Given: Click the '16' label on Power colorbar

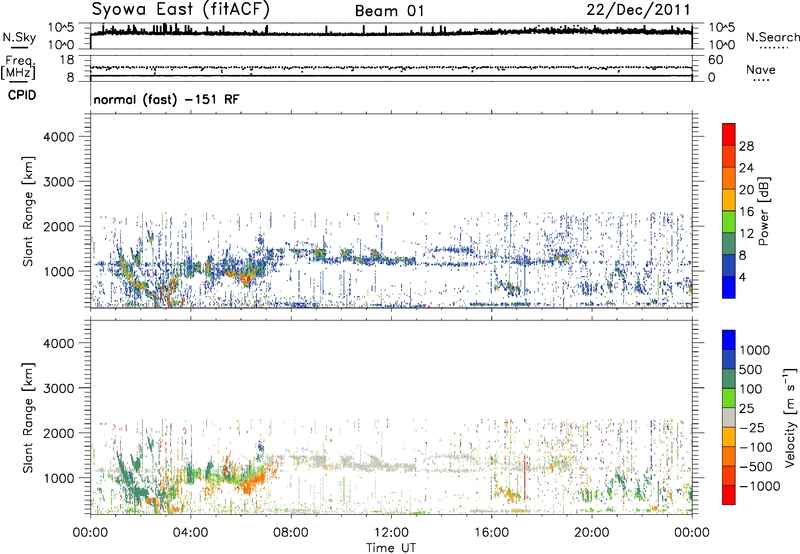Looking at the screenshot, I should [x=746, y=212].
